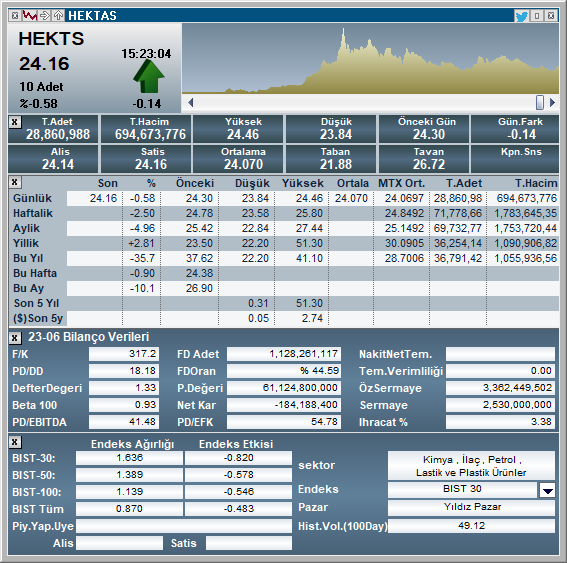Click the Piy.Yap.Uye input field
The height and width of the screenshot is (563, 567).
184,526
